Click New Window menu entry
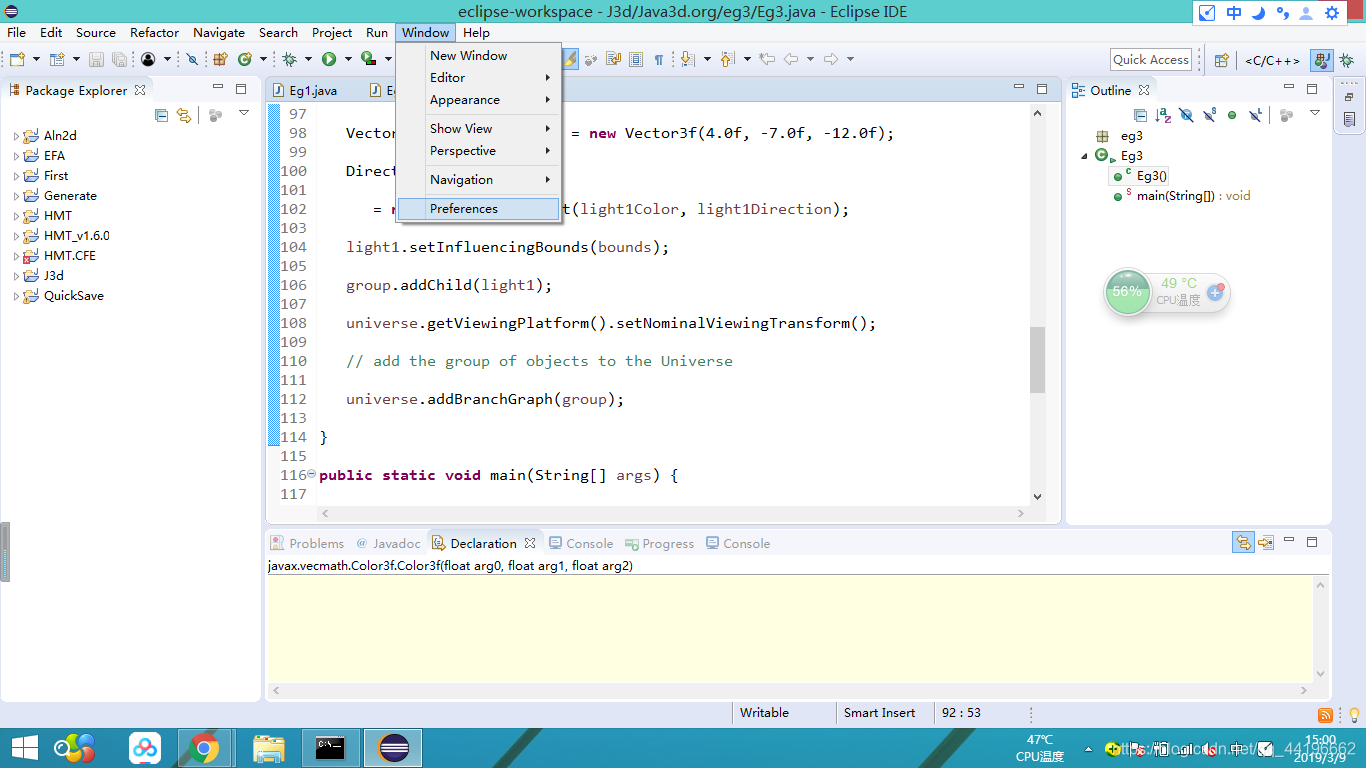 (x=479, y=56)
